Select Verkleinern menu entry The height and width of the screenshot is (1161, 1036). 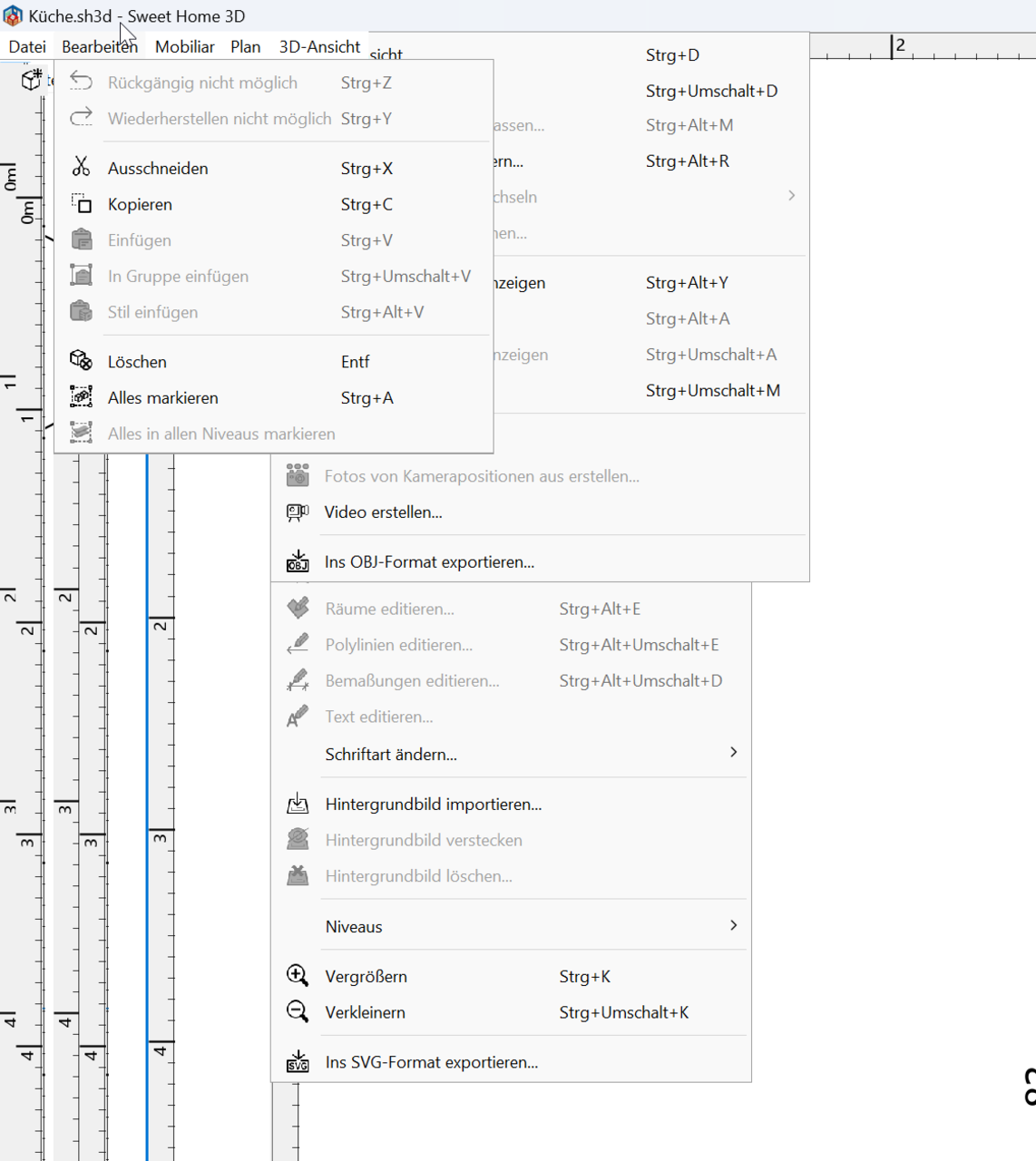coord(512,1012)
